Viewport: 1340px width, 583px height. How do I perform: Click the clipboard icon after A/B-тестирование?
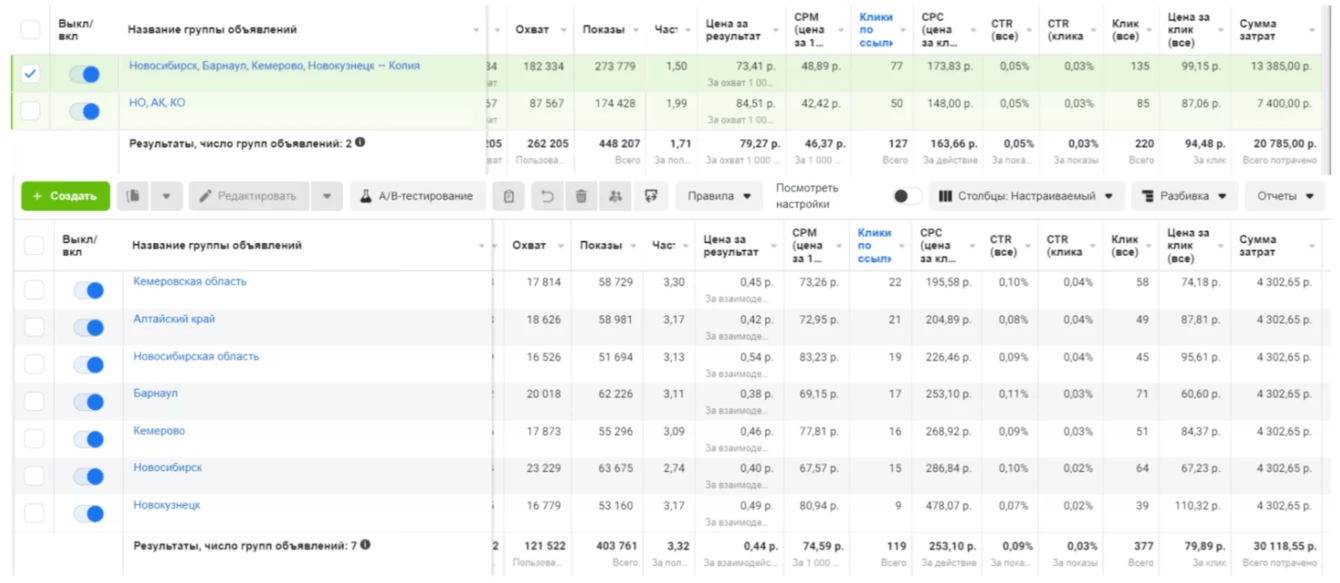tap(509, 197)
